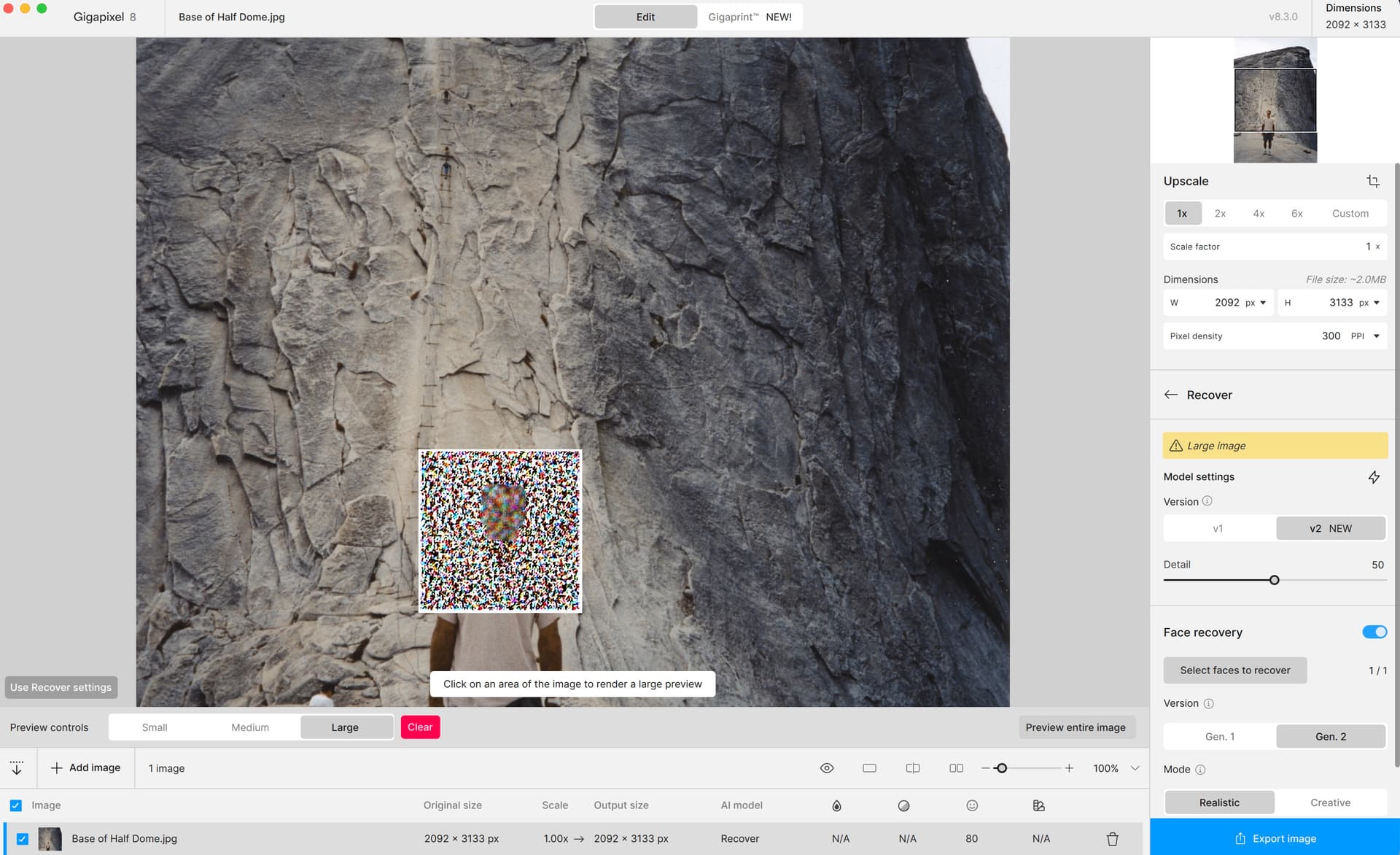
Task: Select the 4x upscale option
Action: (1259, 213)
